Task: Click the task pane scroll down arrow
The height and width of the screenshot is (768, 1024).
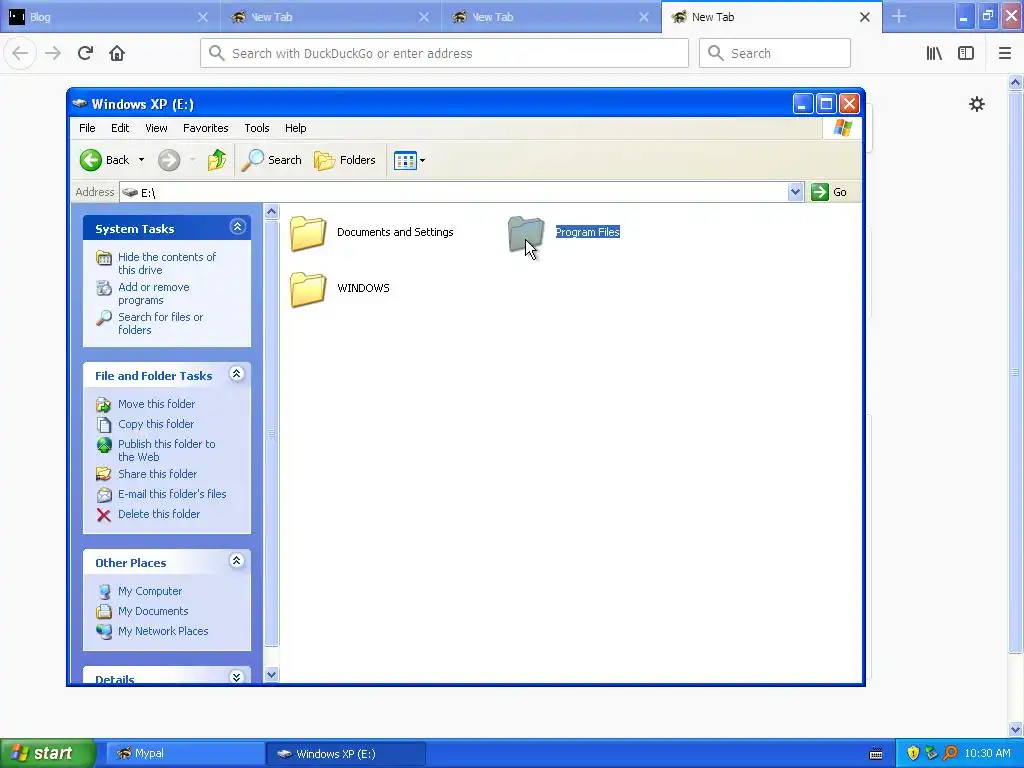Action: (x=272, y=675)
